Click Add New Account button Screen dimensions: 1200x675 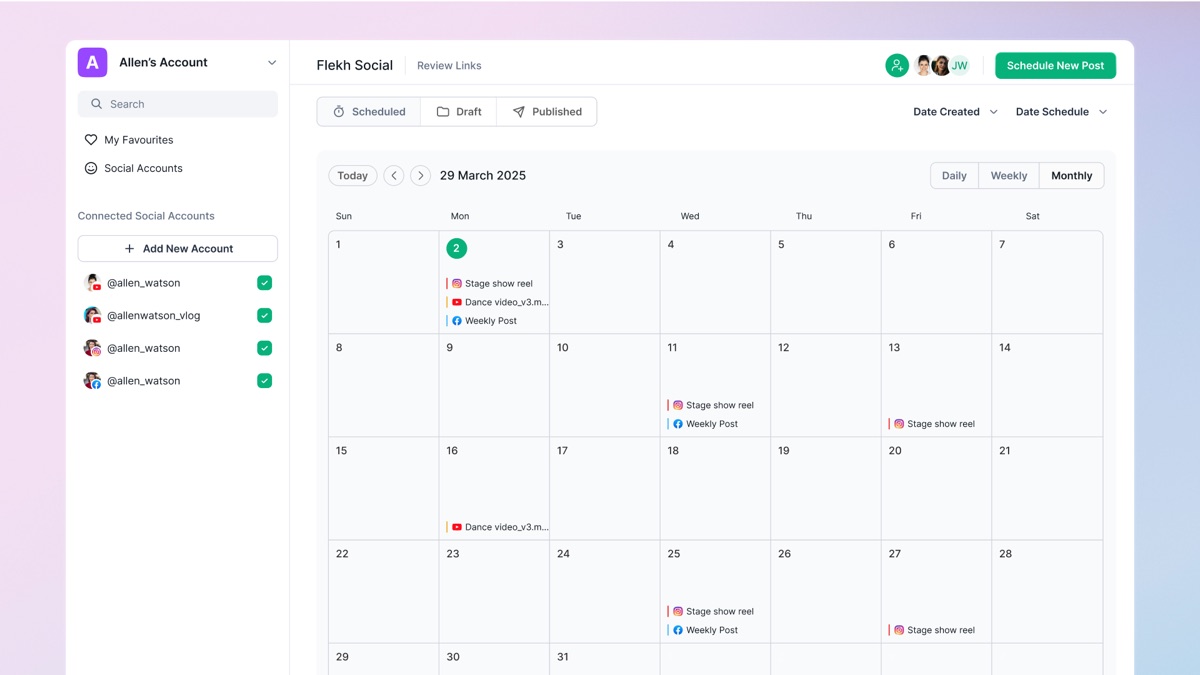178,249
